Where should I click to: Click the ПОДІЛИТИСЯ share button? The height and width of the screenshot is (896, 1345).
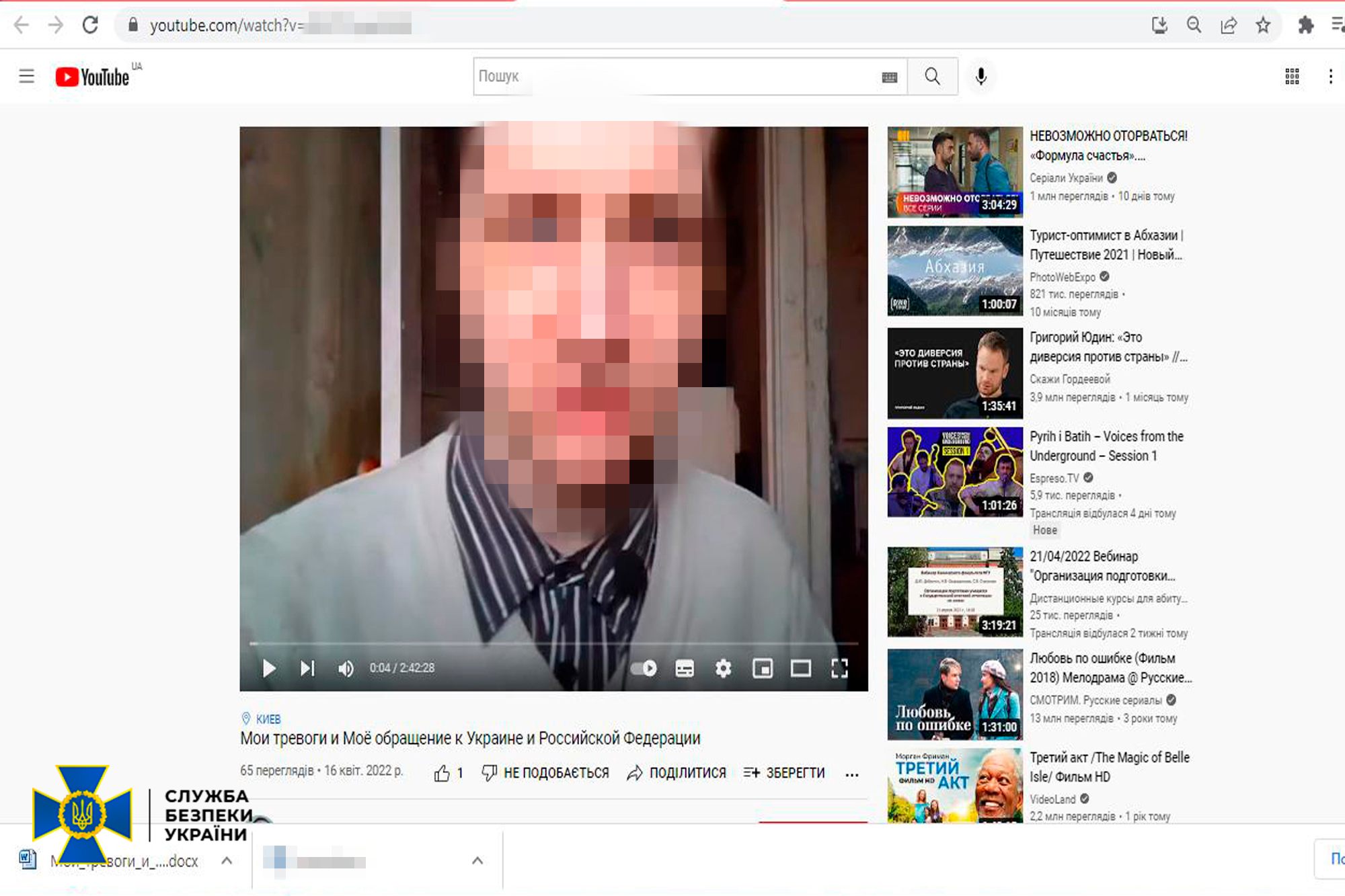[x=677, y=773]
